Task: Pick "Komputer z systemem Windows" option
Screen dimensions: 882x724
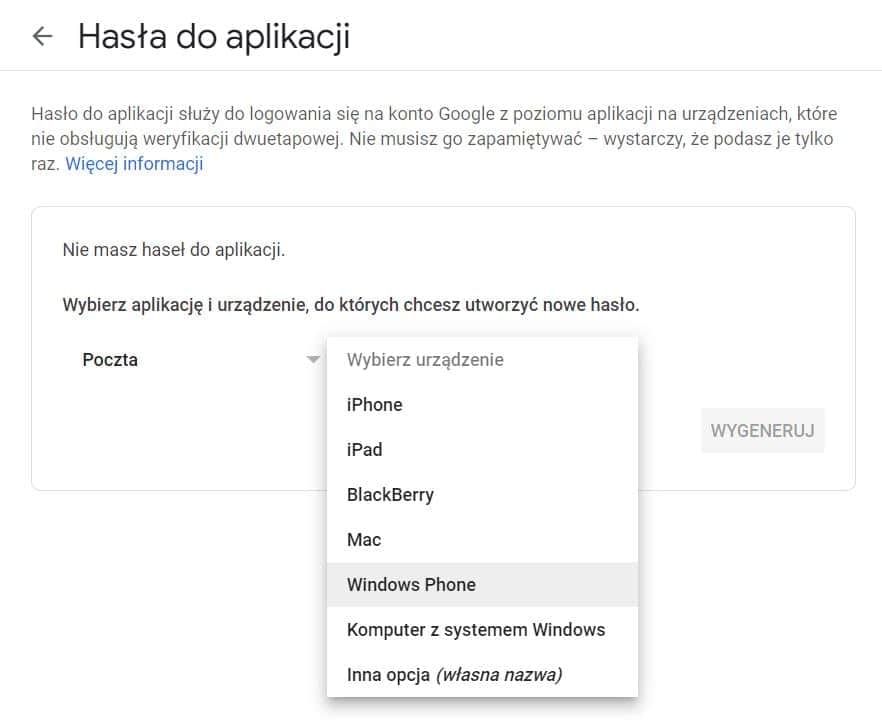Action: pyautogui.click(x=475, y=629)
